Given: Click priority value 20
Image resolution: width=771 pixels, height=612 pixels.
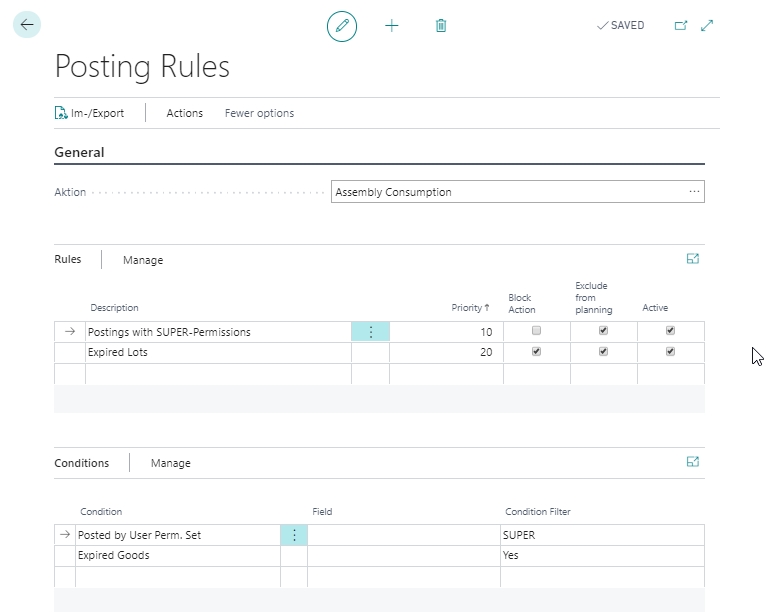Looking at the screenshot, I should coord(446,352).
